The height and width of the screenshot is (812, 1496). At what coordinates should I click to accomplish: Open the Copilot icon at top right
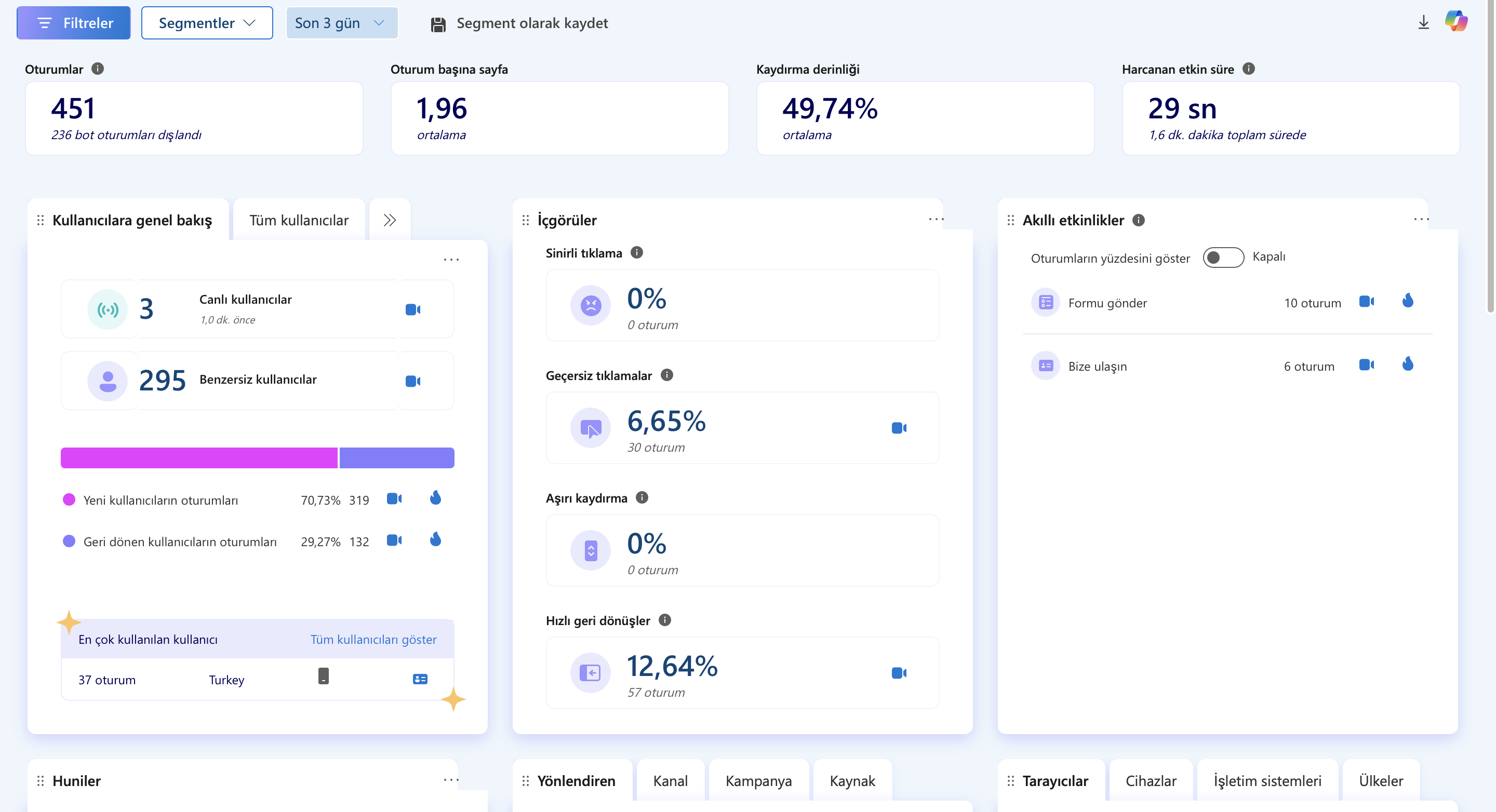(1456, 21)
